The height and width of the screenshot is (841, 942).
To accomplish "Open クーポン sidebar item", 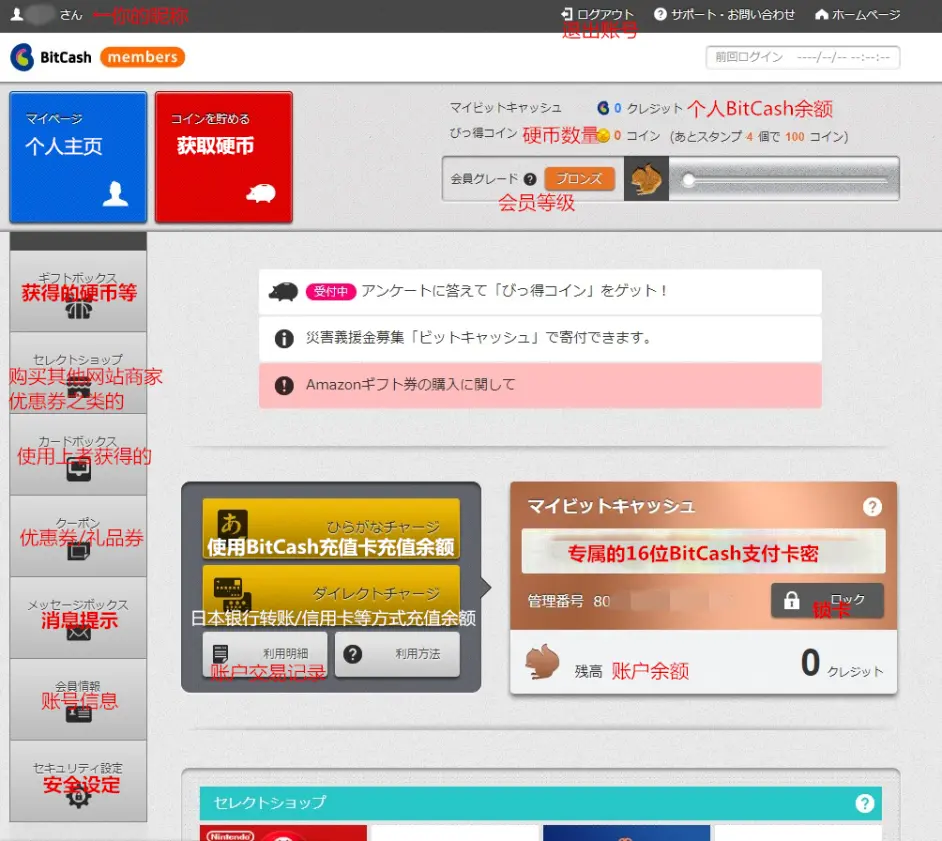I will (78, 536).
